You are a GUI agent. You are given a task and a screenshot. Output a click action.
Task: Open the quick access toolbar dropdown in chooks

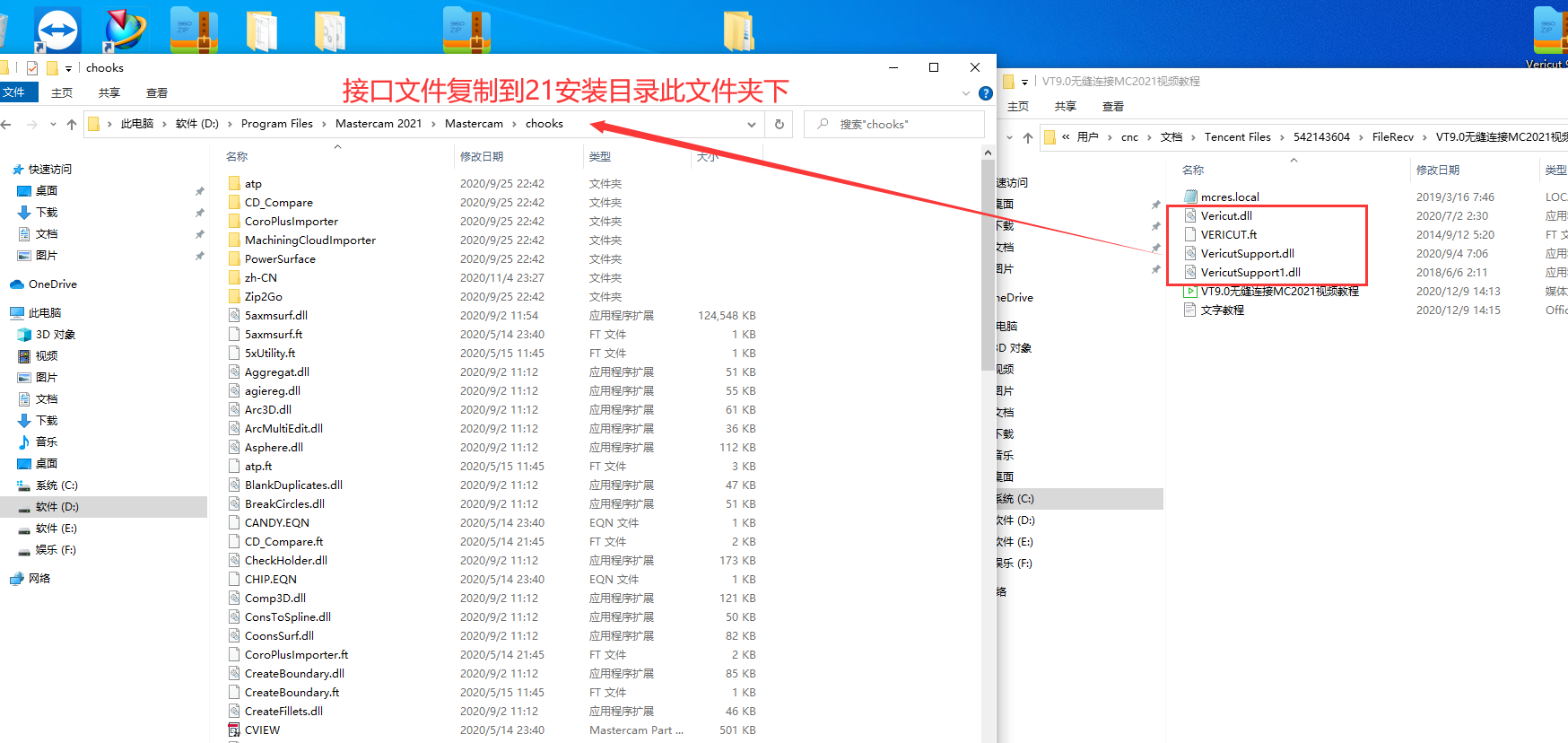point(68,68)
